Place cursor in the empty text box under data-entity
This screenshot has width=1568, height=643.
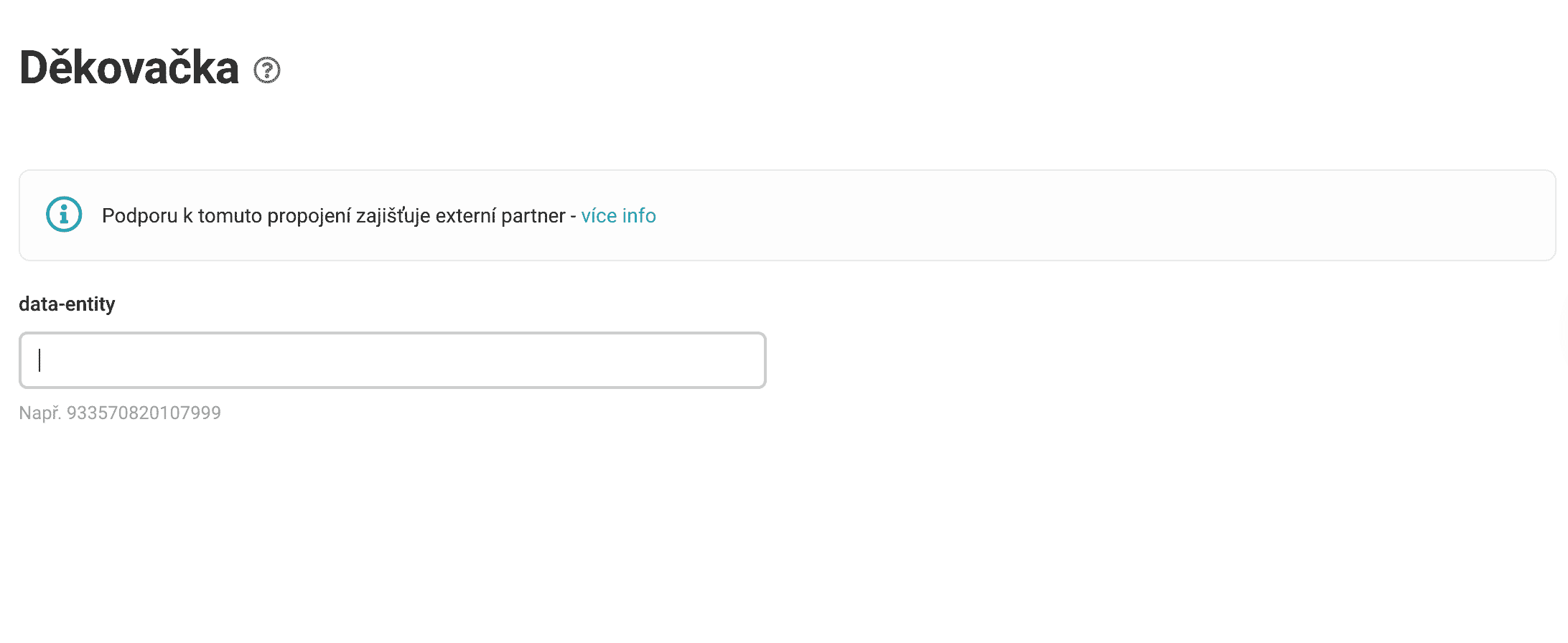(393, 360)
